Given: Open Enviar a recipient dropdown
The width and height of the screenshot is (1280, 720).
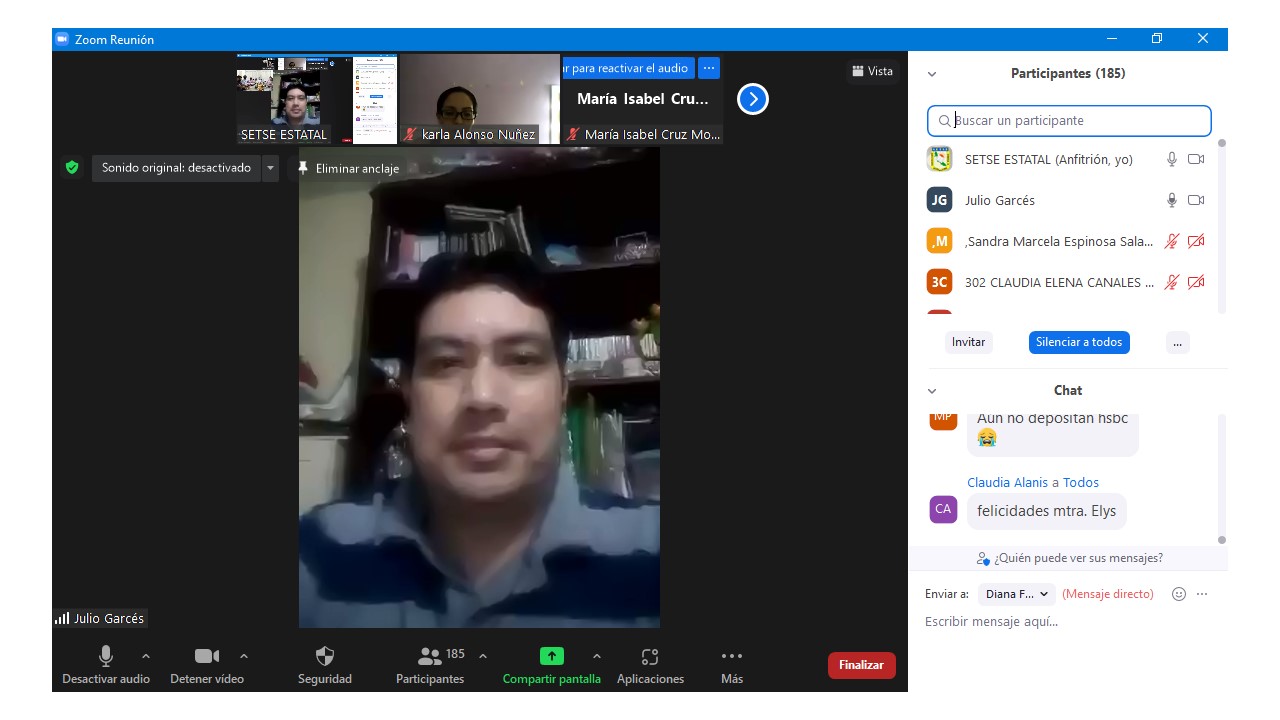Looking at the screenshot, I should (x=1017, y=594).
